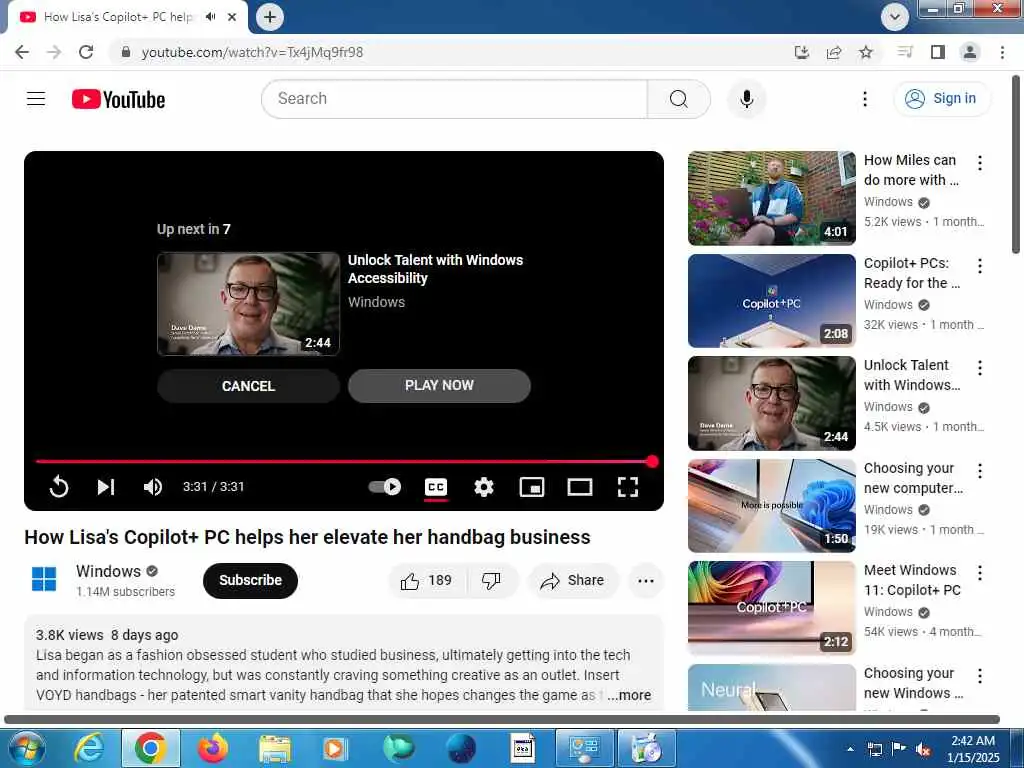The width and height of the screenshot is (1024, 768).
Task: Open options for 'Copilot+ PCs: Ready' video
Action: [x=980, y=266]
